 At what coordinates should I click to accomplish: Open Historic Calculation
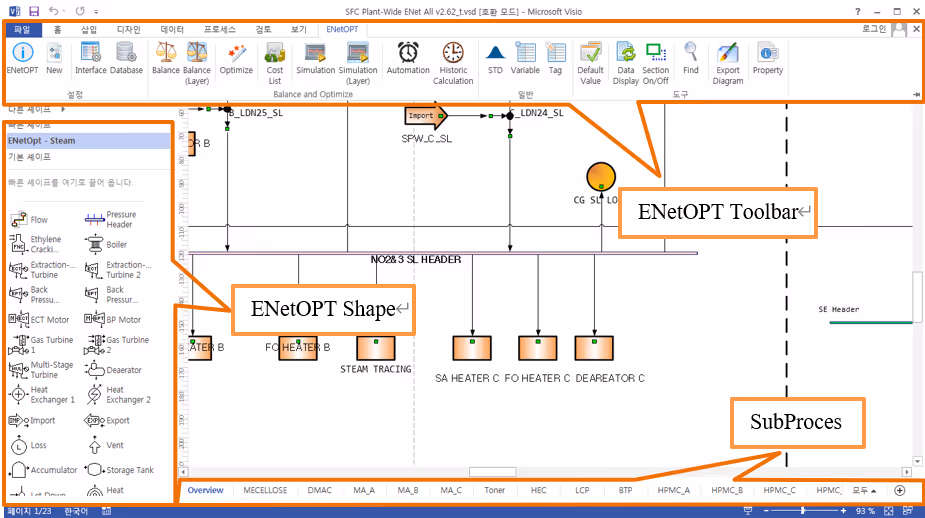[453, 63]
